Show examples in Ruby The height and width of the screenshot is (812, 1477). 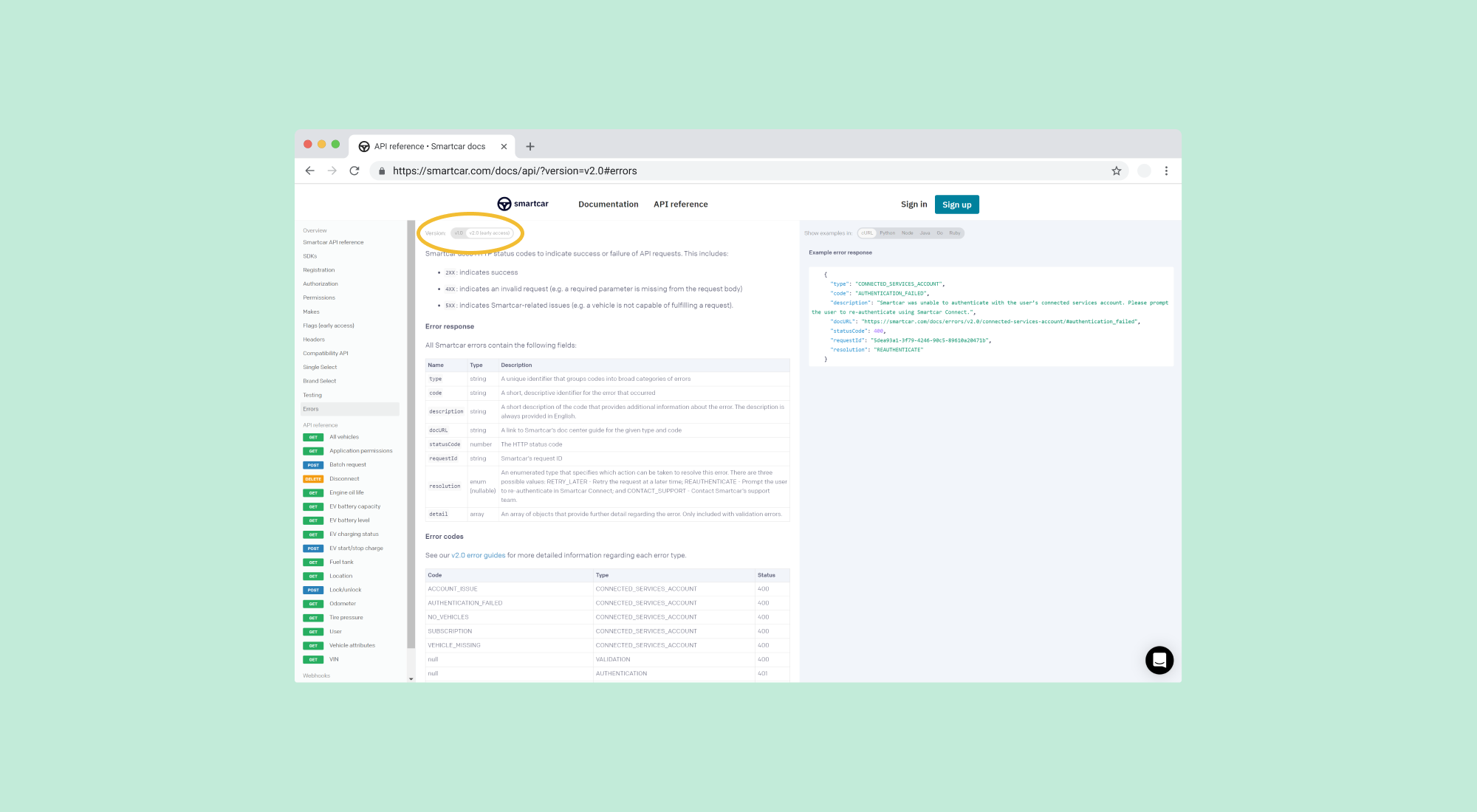(954, 233)
